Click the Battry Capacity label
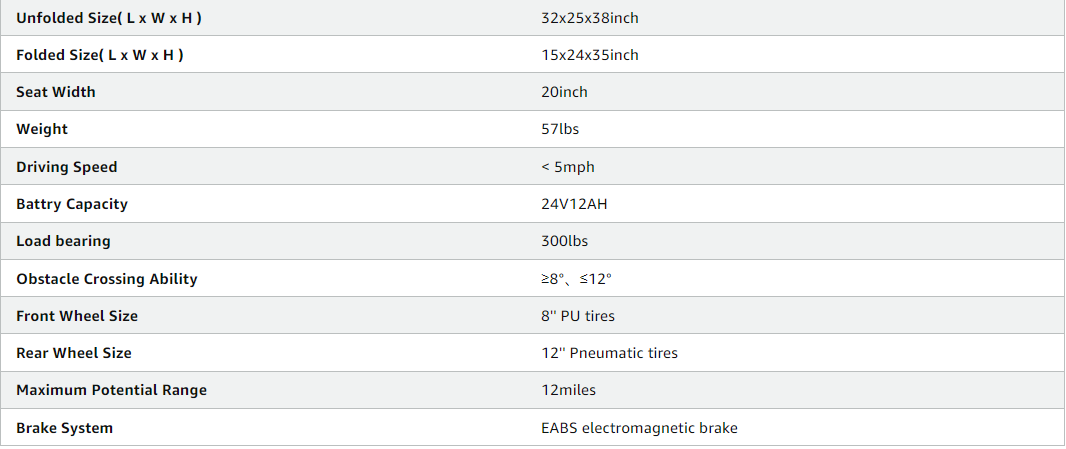The width and height of the screenshot is (1066, 449). click(x=72, y=204)
